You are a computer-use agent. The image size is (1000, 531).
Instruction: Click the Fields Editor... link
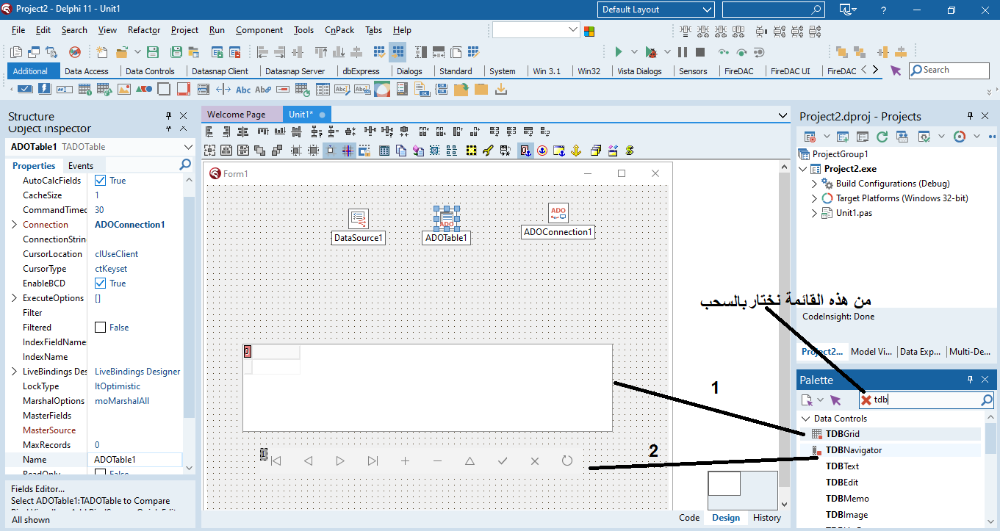tap(38, 489)
